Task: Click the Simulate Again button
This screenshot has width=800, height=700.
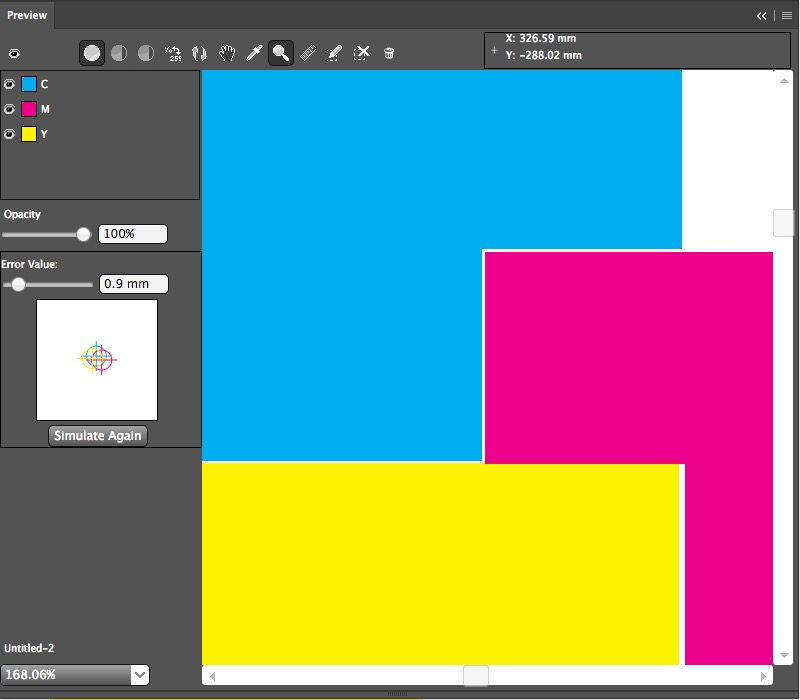Action: click(x=98, y=436)
